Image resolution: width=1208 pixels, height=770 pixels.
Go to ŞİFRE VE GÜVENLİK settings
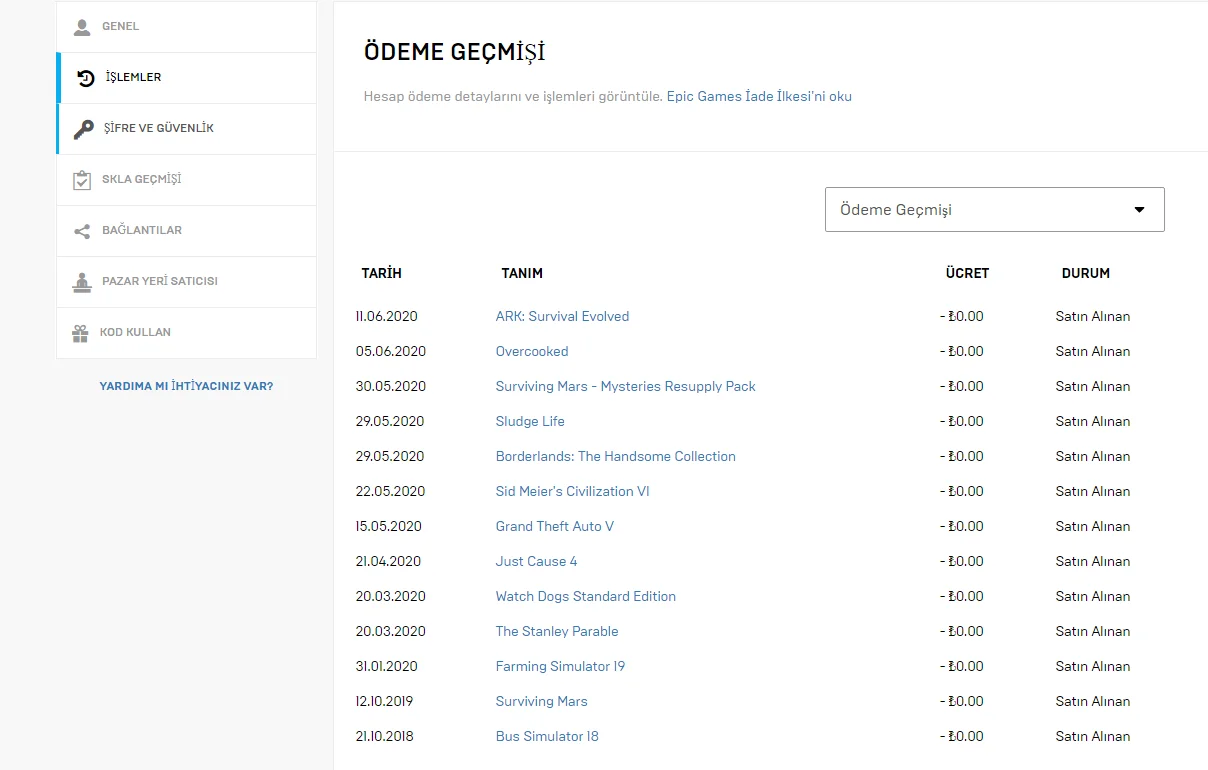(186, 129)
